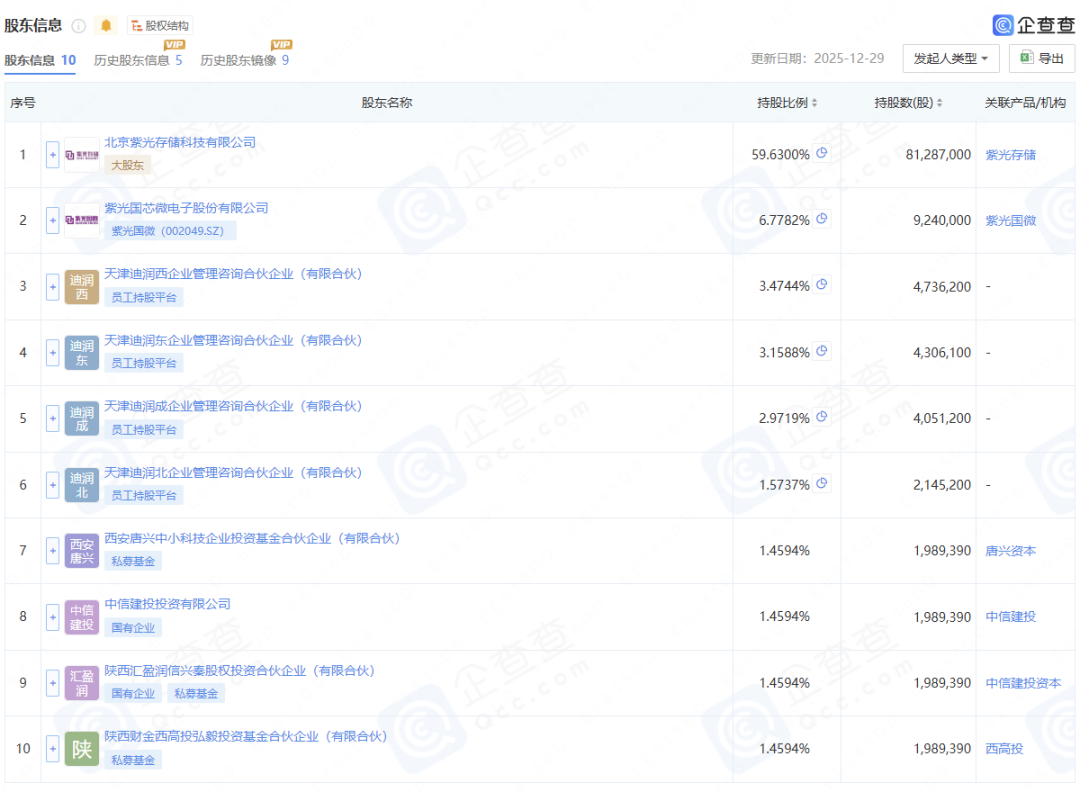Expand row 10 陕西财金西高投 plus button

tap(52, 749)
